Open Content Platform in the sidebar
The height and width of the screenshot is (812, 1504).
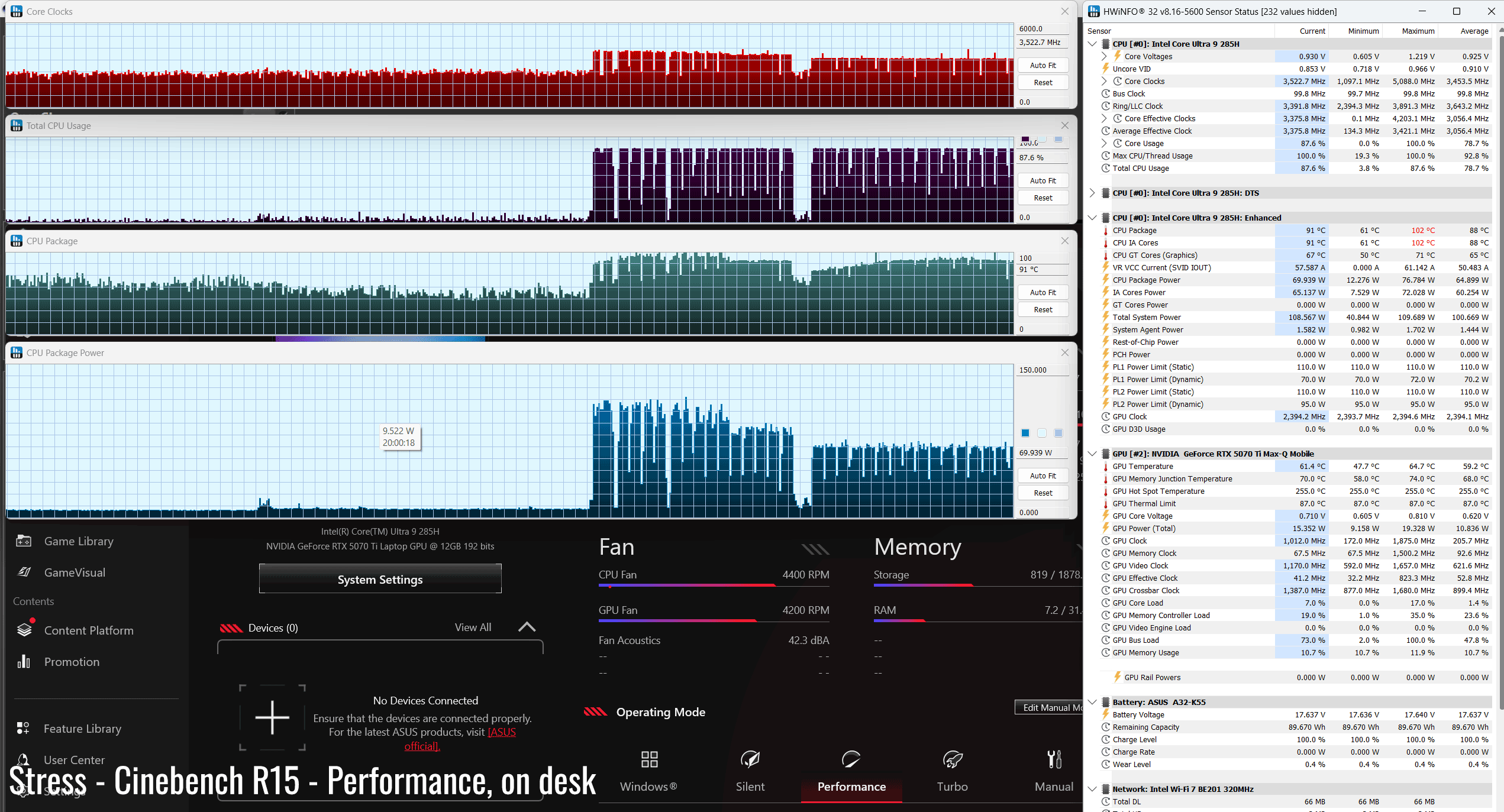(89, 630)
